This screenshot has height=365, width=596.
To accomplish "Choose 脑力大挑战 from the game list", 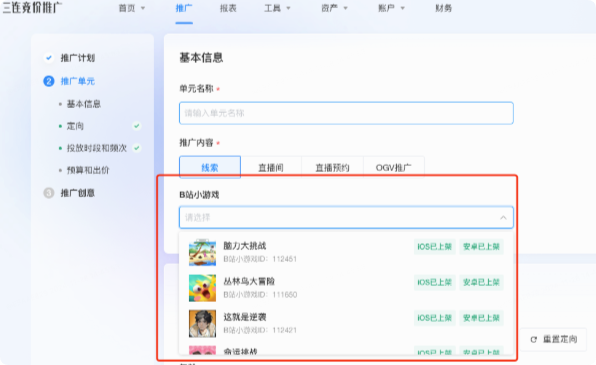I will pyautogui.click(x=346, y=252).
